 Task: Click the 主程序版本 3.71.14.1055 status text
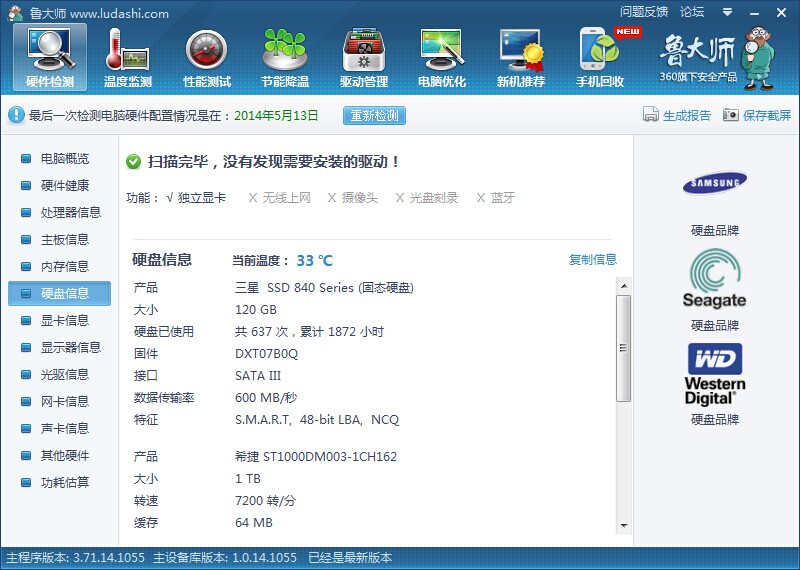pos(76,557)
